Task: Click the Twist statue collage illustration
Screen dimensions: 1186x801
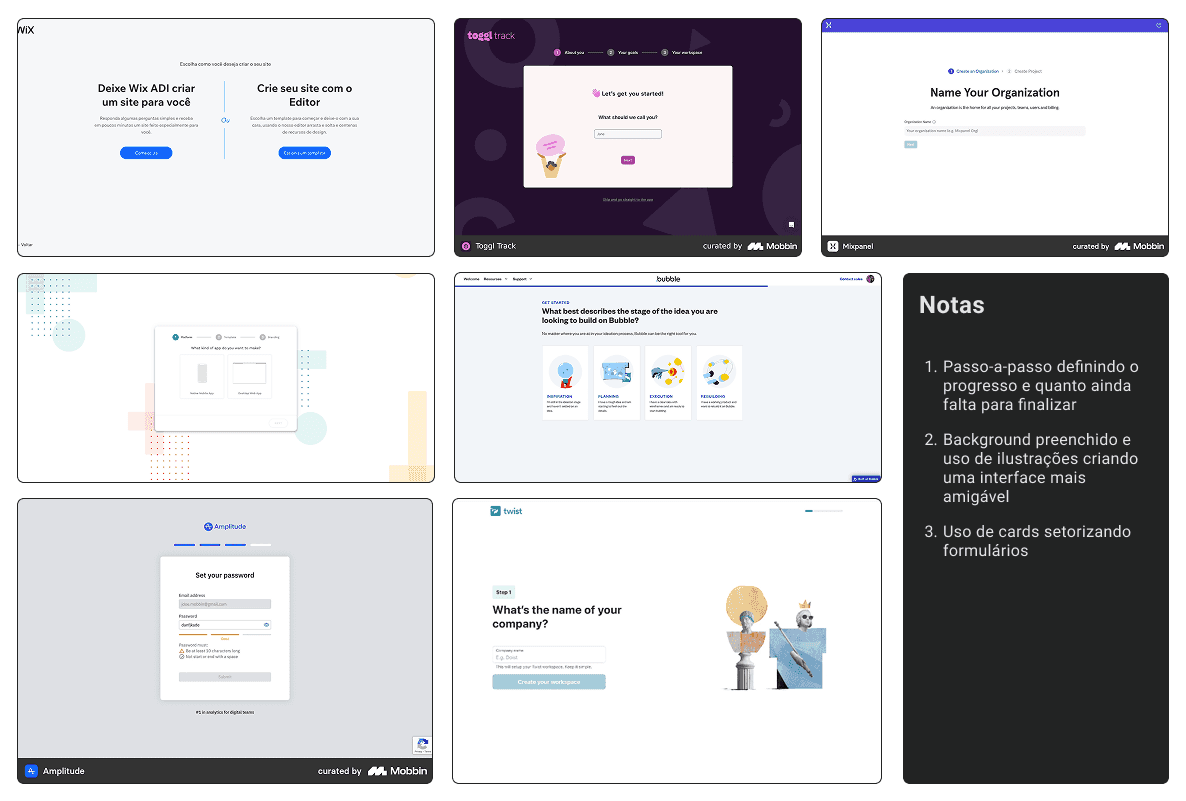Action: pyautogui.click(x=776, y=638)
